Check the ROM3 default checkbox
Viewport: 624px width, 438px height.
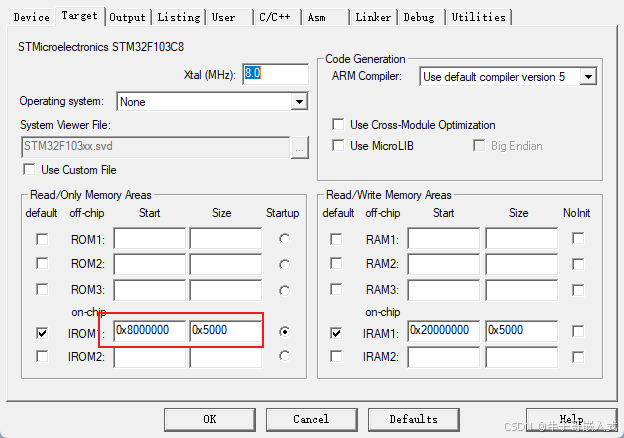(x=42, y=289)
